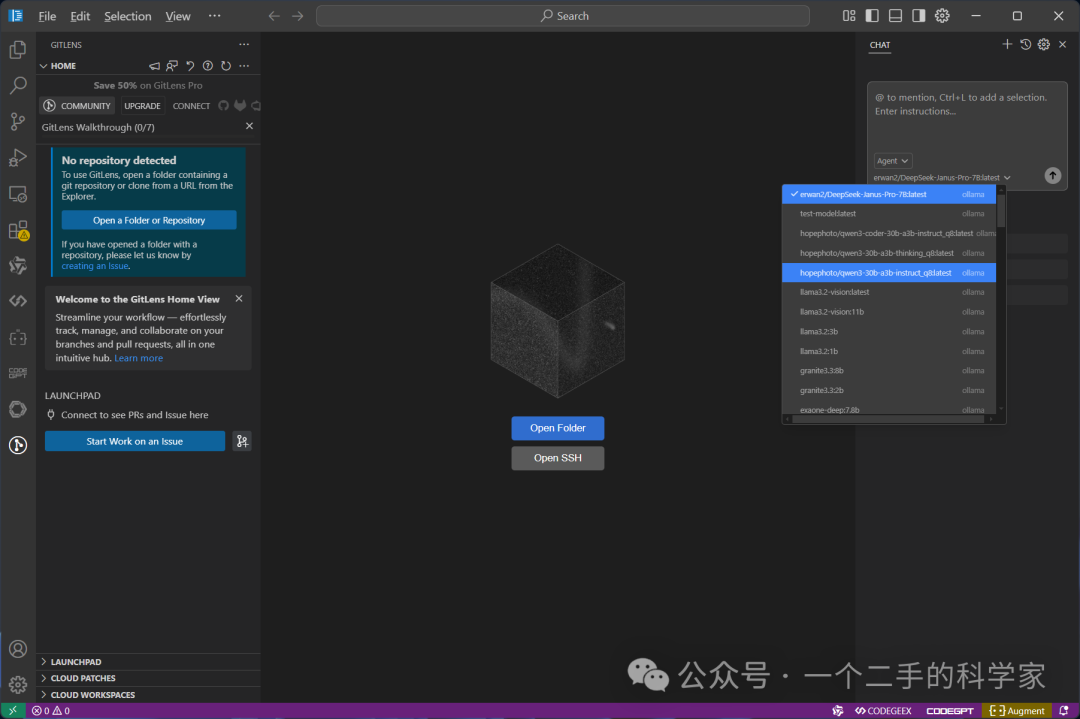This screenshot has height=719, width=1080.
Task: Open Source Control view in activity bar
Action: click(18, 121)
